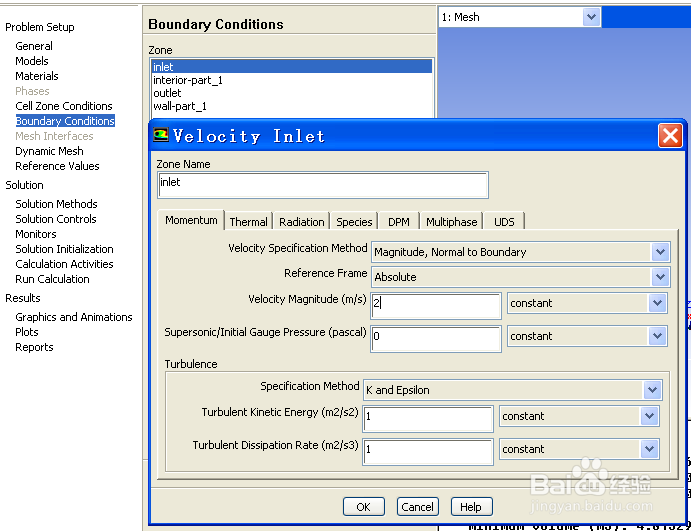This screenshot has width=691, height=531.
Task: Select outlet in the Zone list
Action: click(291, 93)
